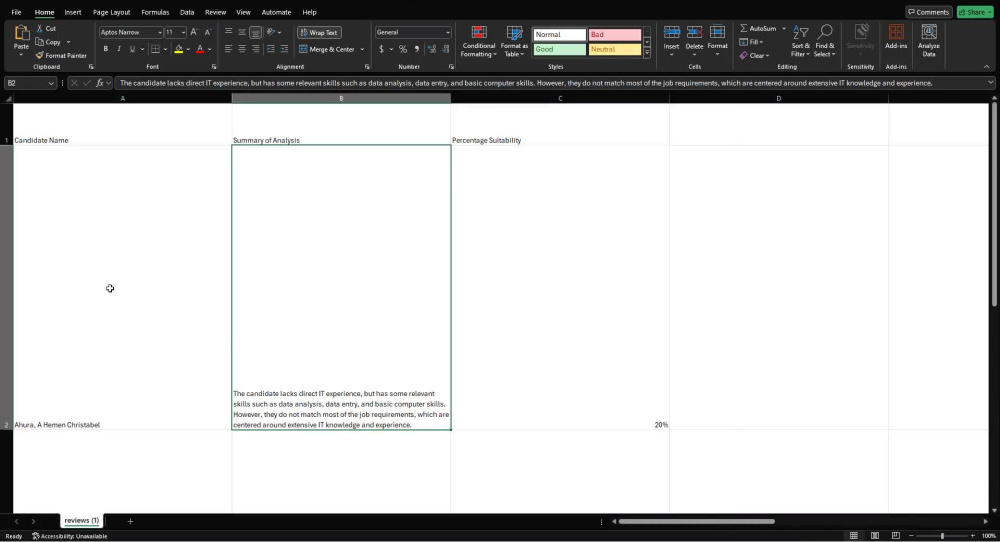
Task: Apply percent style number format
Action: point(402,49)
